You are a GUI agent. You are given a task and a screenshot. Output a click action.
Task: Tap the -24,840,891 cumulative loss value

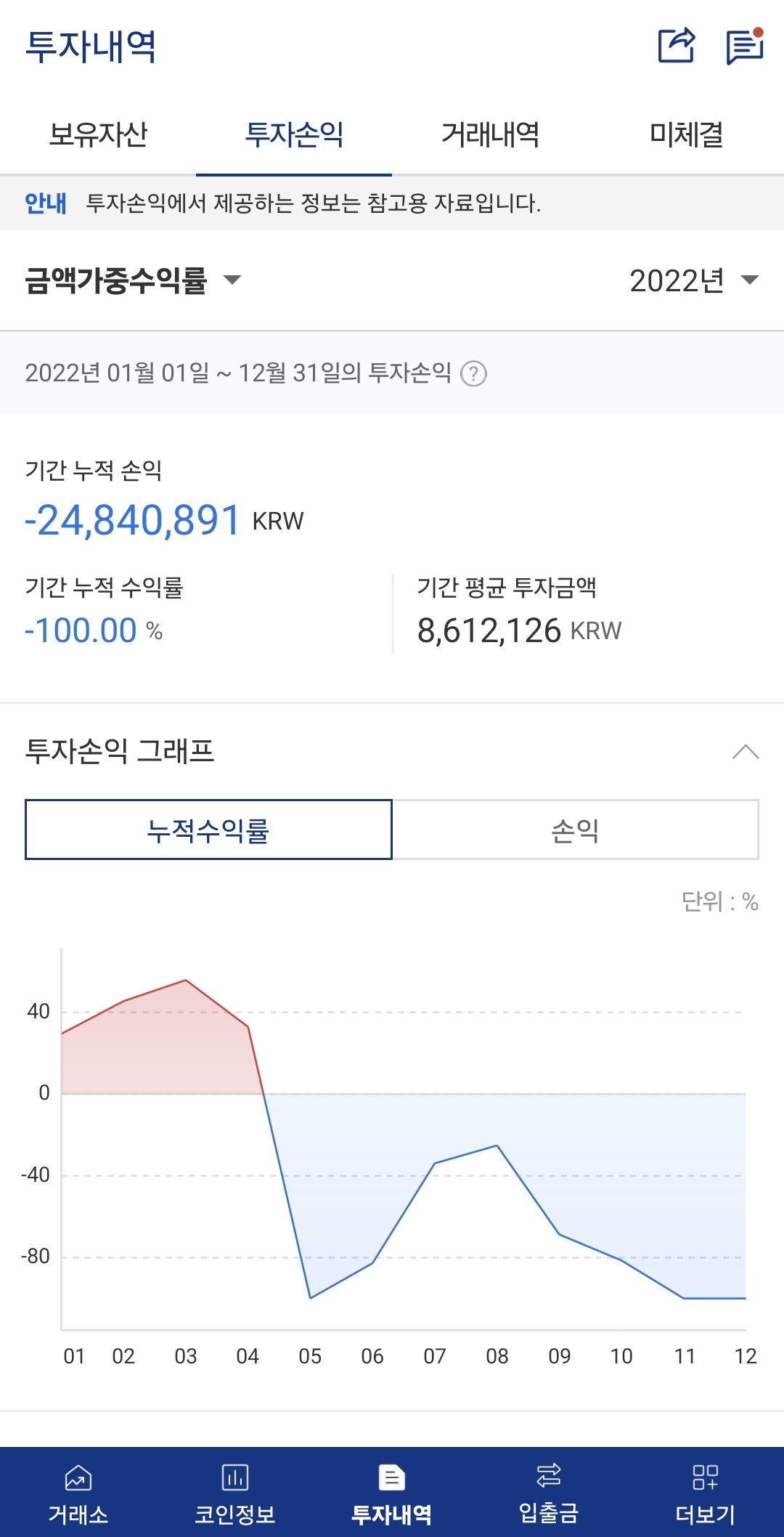132,520
